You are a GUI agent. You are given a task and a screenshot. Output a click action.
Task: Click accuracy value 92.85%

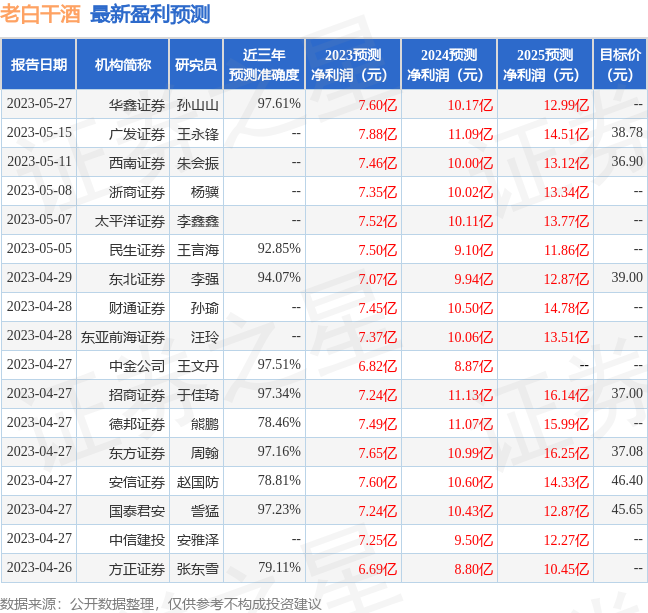[x=279, y=248]
